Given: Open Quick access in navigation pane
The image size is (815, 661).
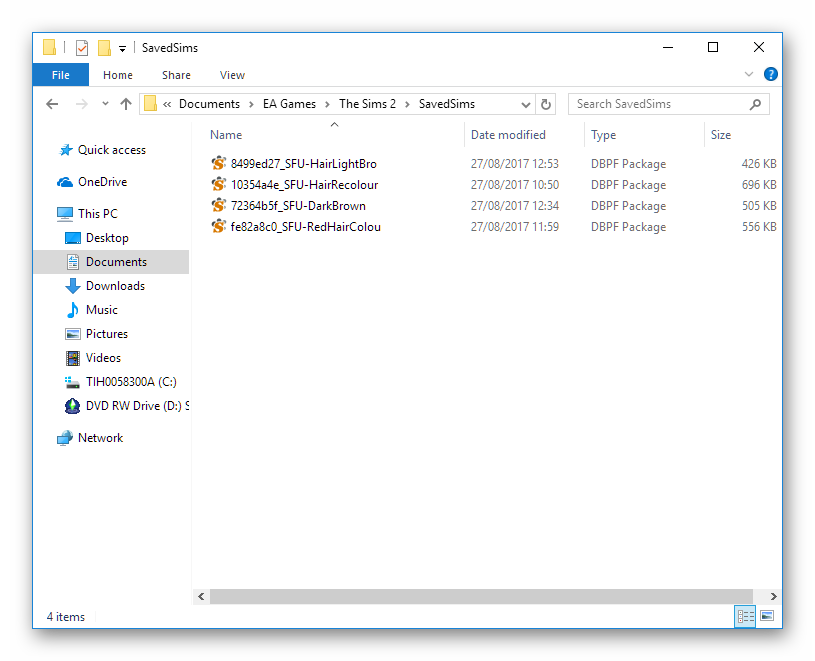Looking at the screenshot, I should pos(111,150).
